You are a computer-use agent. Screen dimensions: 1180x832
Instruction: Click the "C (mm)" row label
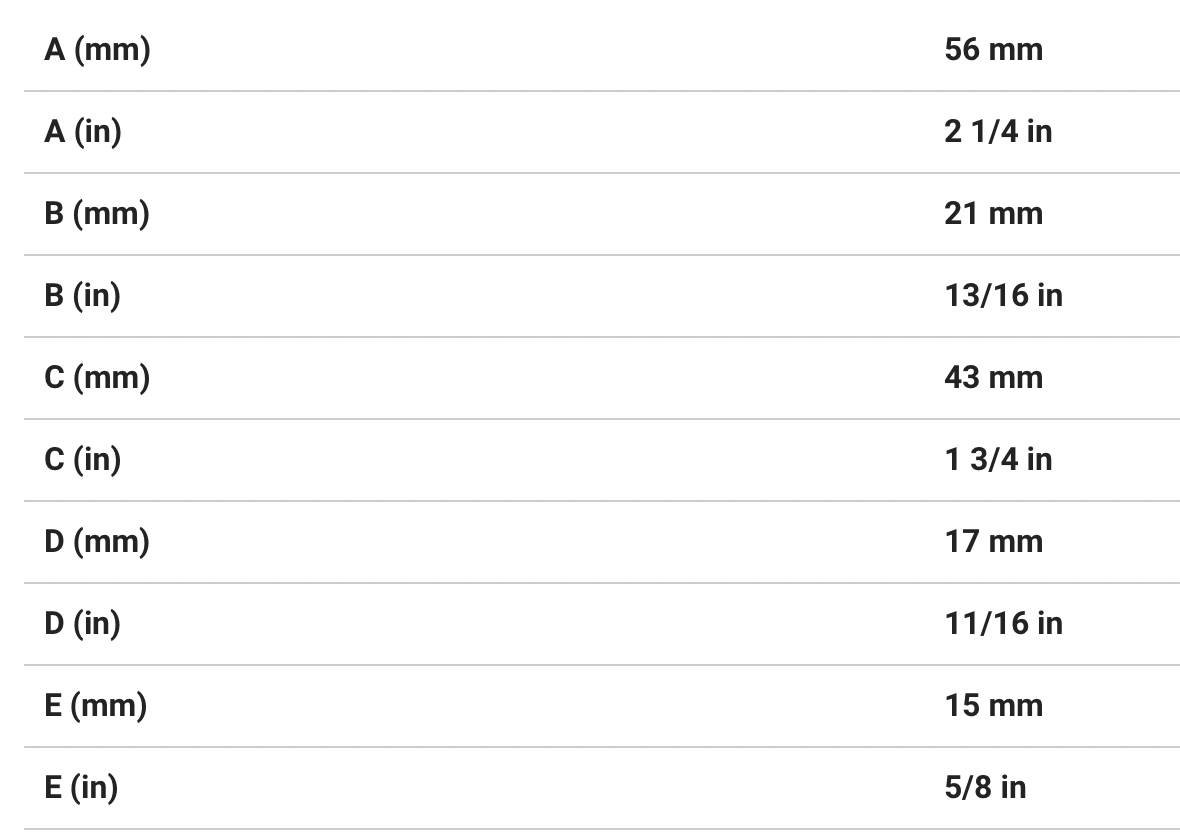pos(97,377)
